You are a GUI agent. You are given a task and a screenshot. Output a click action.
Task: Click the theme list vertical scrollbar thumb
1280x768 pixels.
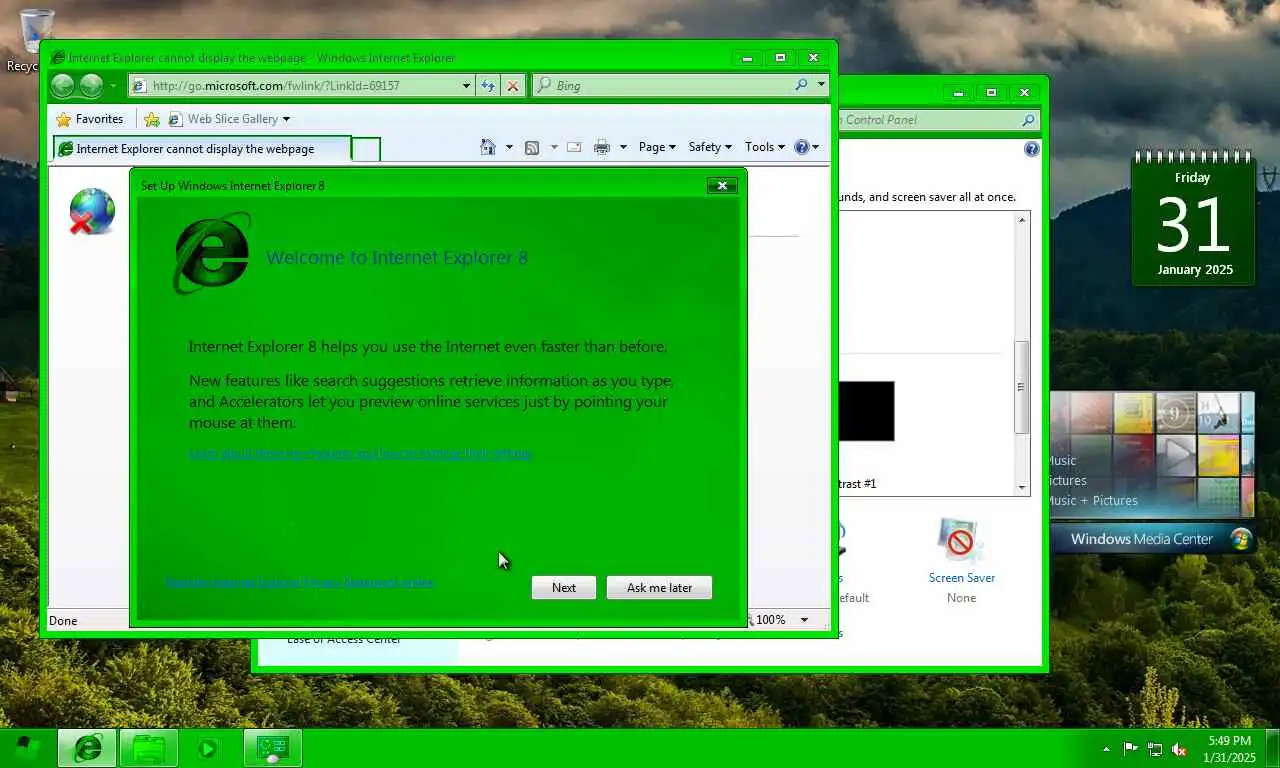point(1022,387)
